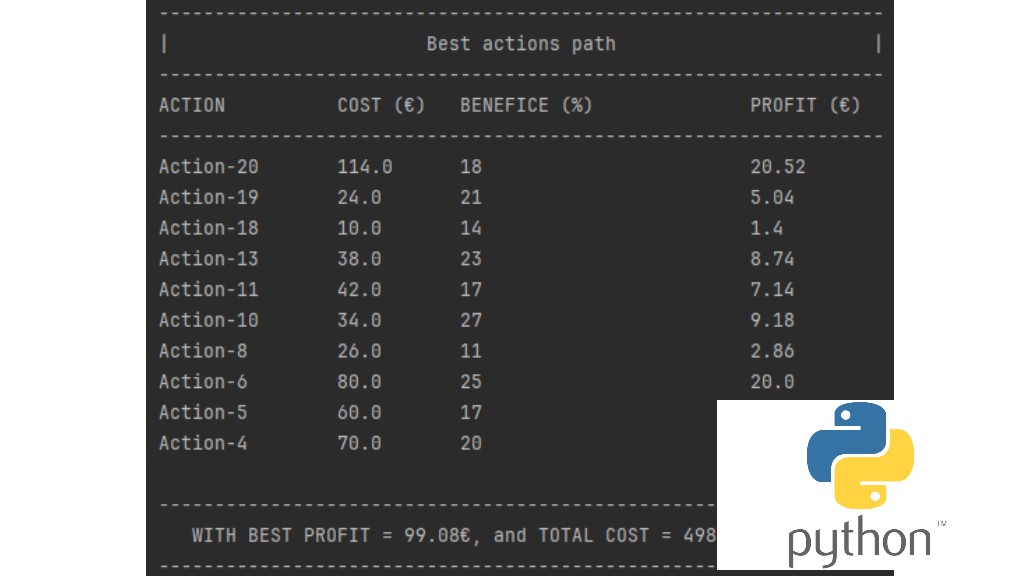Click the Python snake logo

point(860,453)
